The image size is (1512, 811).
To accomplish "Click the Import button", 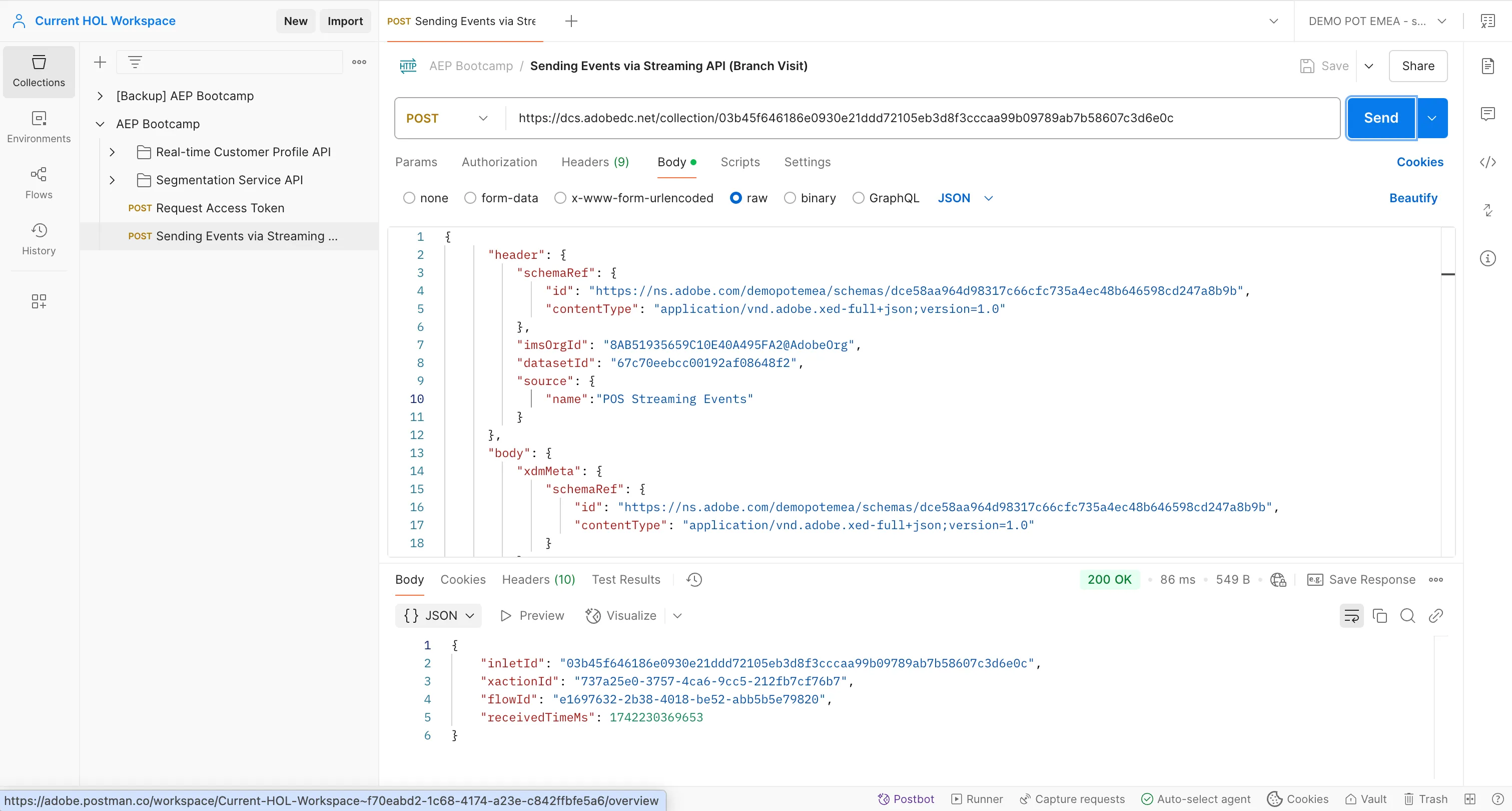I will [345, 21].
